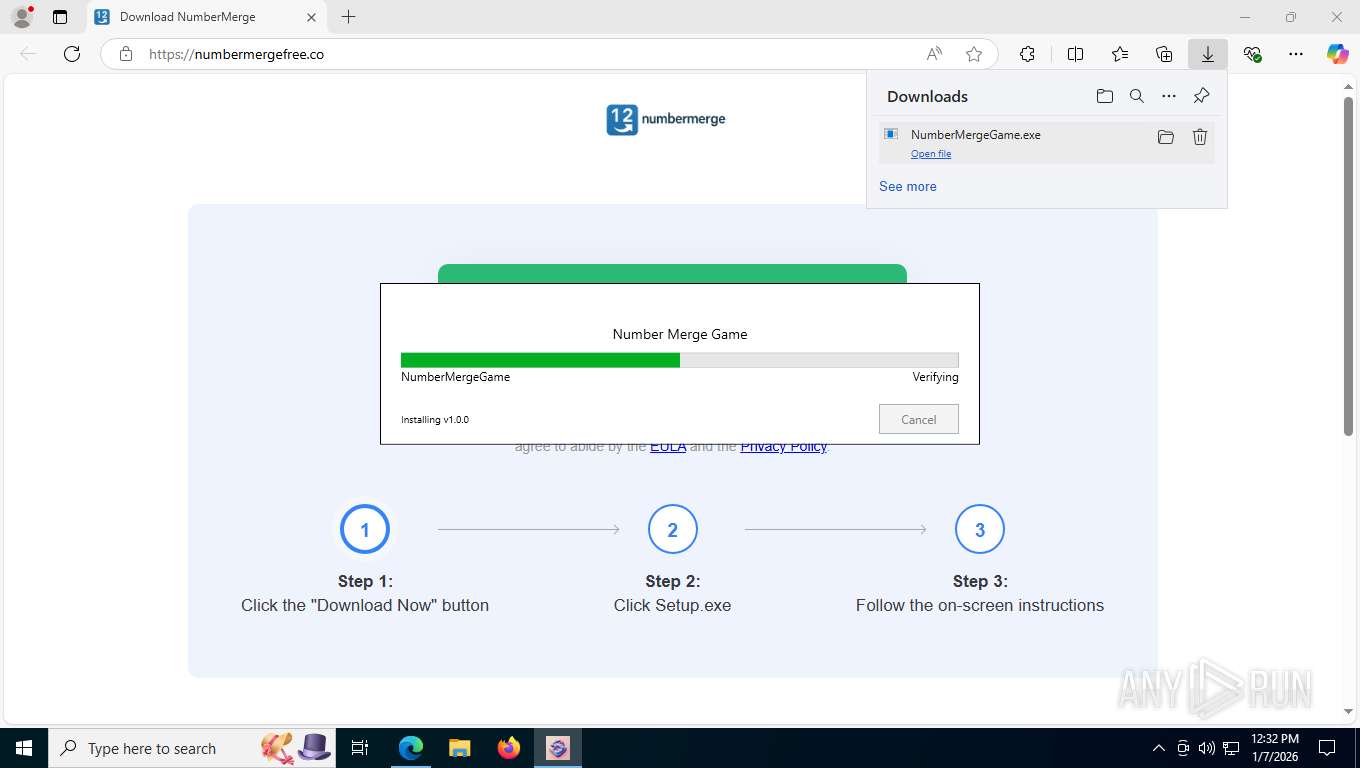
Task: Open a new tab with plus icon
Action: 348,17
